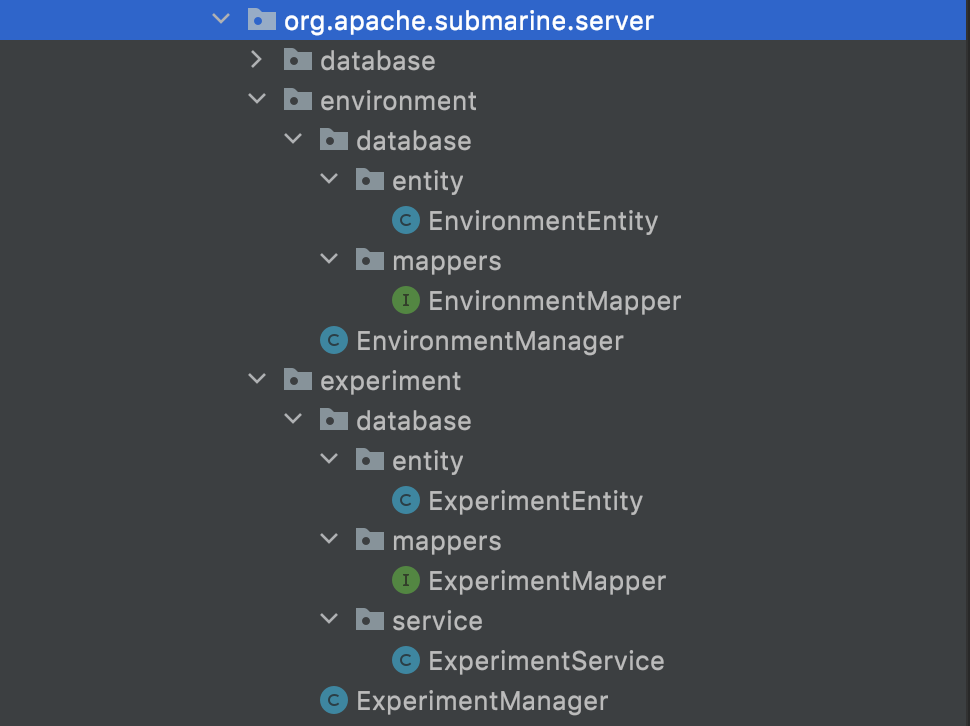Image resolution: width=970 pixels, height=726 pixels.
Task: Click the experiment package folder icon
Action: 298,380
